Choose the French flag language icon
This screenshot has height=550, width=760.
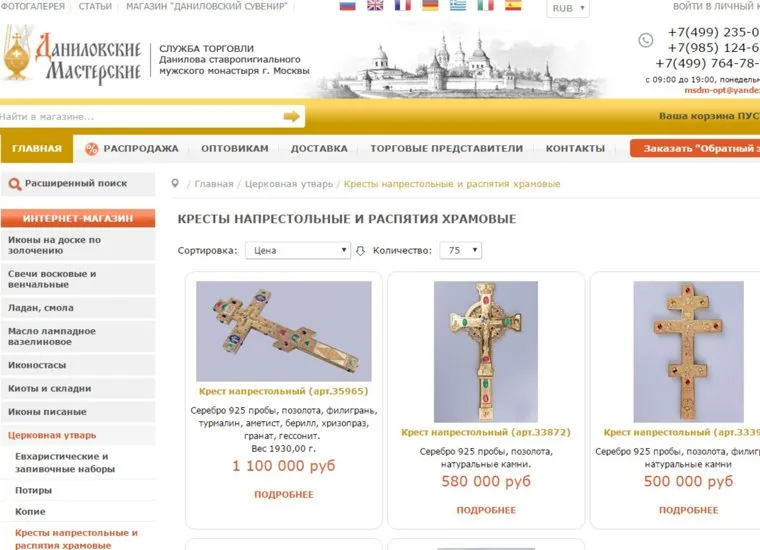[x=403, y=5]
